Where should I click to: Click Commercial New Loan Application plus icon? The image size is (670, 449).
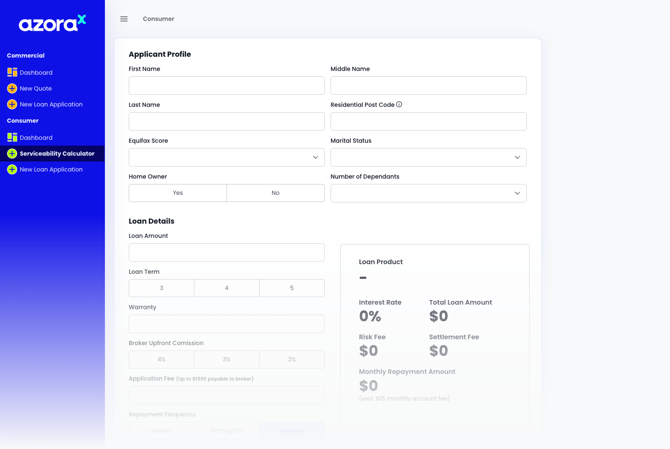click(x=12, y=105)
